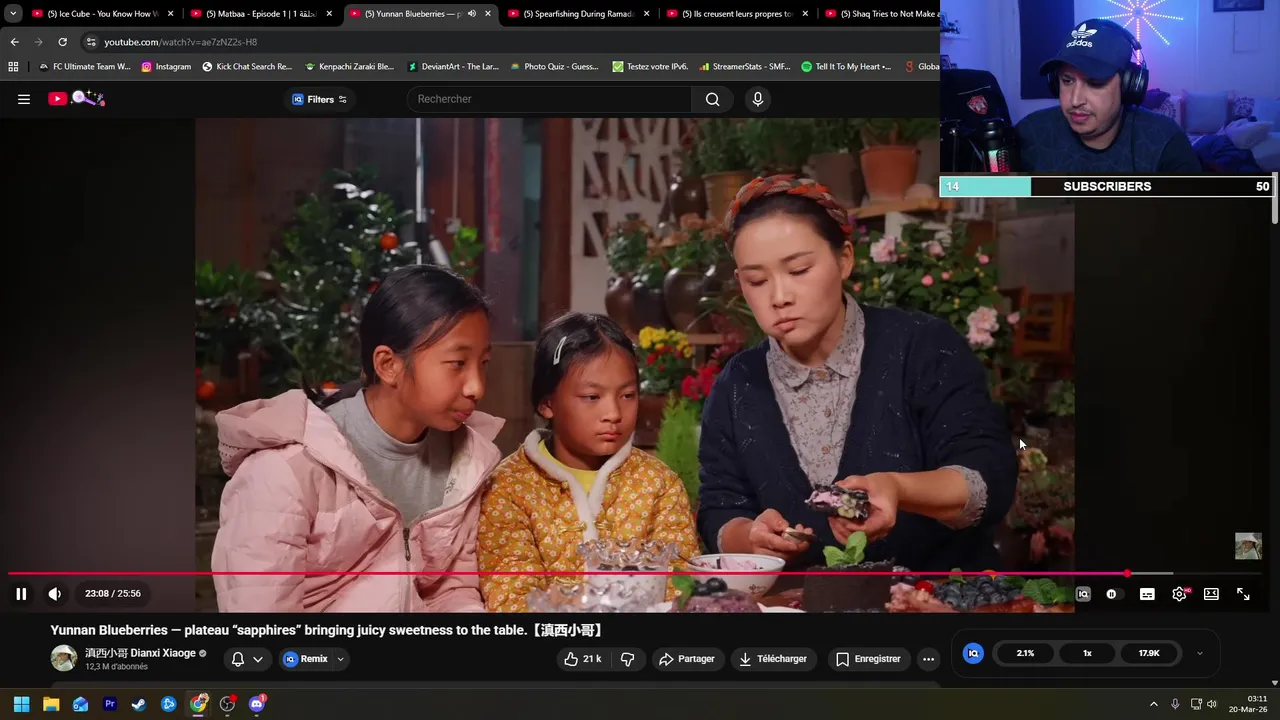Reload the page

pyautogui.click(x=62, y=42)
